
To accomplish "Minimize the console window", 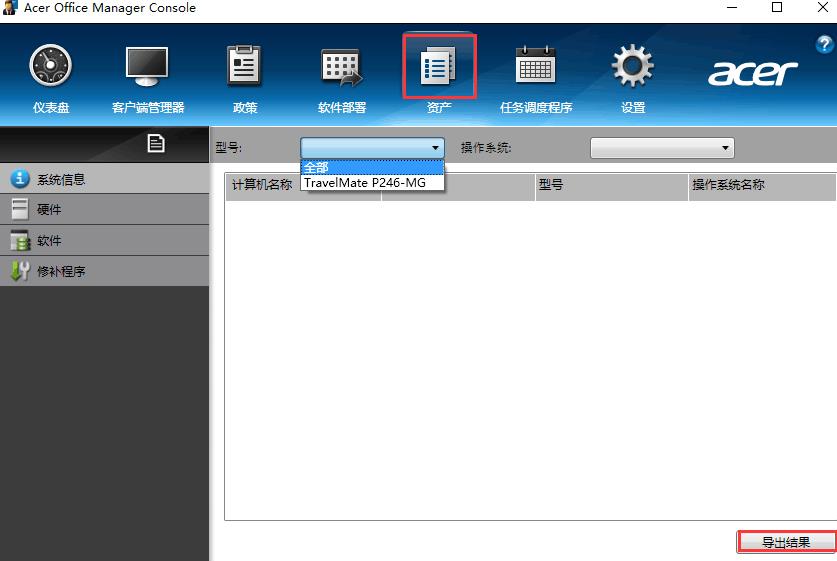I will [732, 7].
